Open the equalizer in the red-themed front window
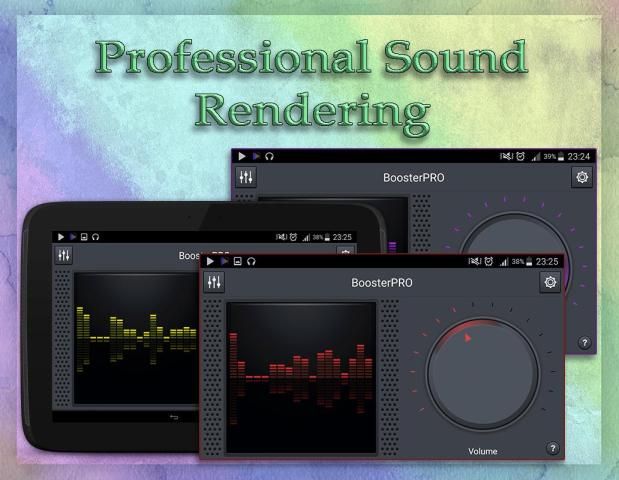 (x=214, y=283)
